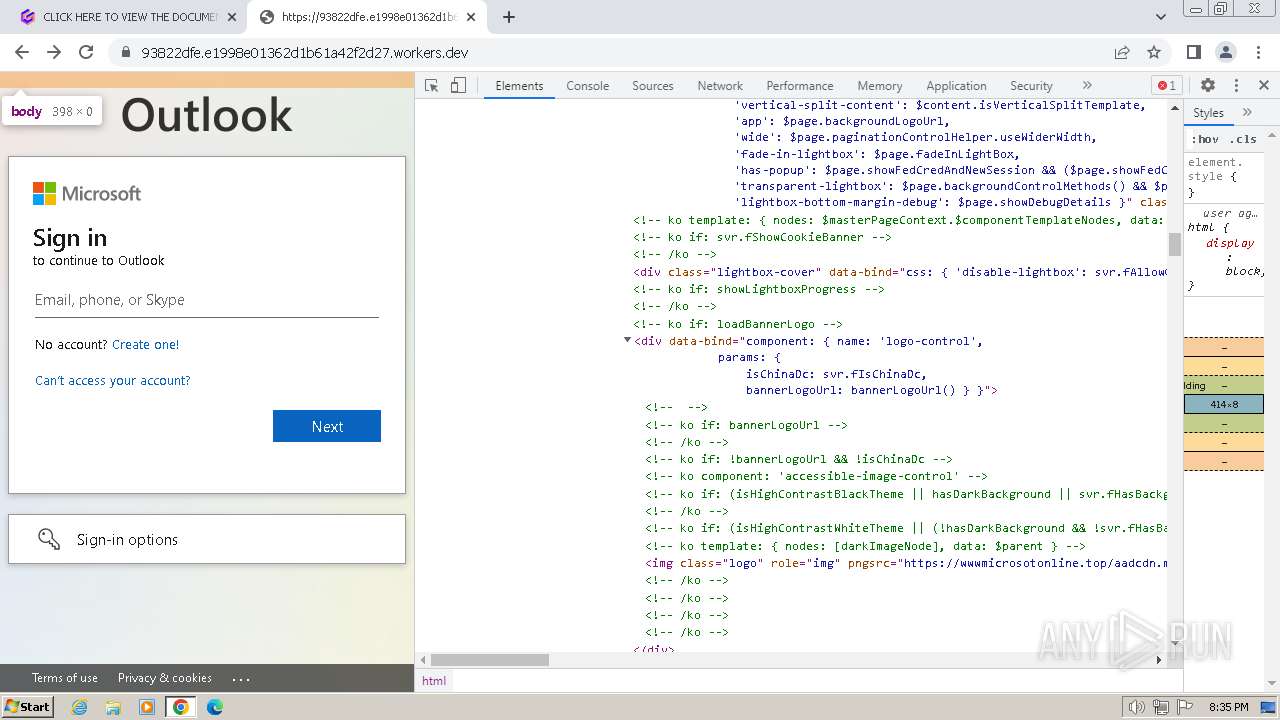Click horizontal scrollbar right arrow

pyautogui.click(x=1159, y=660)
